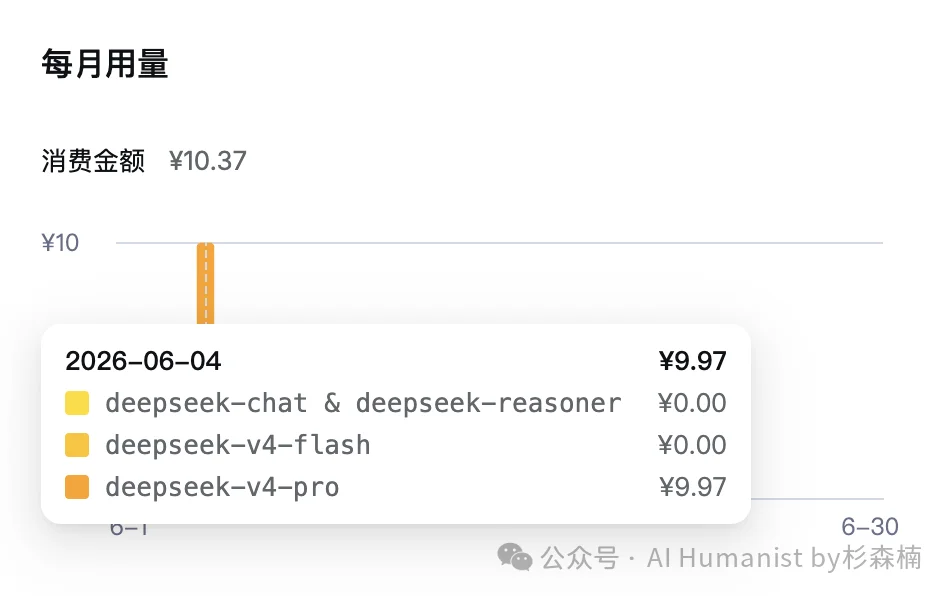
Task: Click the ¥10 y-axis label
Action: (x=60, y=243)
